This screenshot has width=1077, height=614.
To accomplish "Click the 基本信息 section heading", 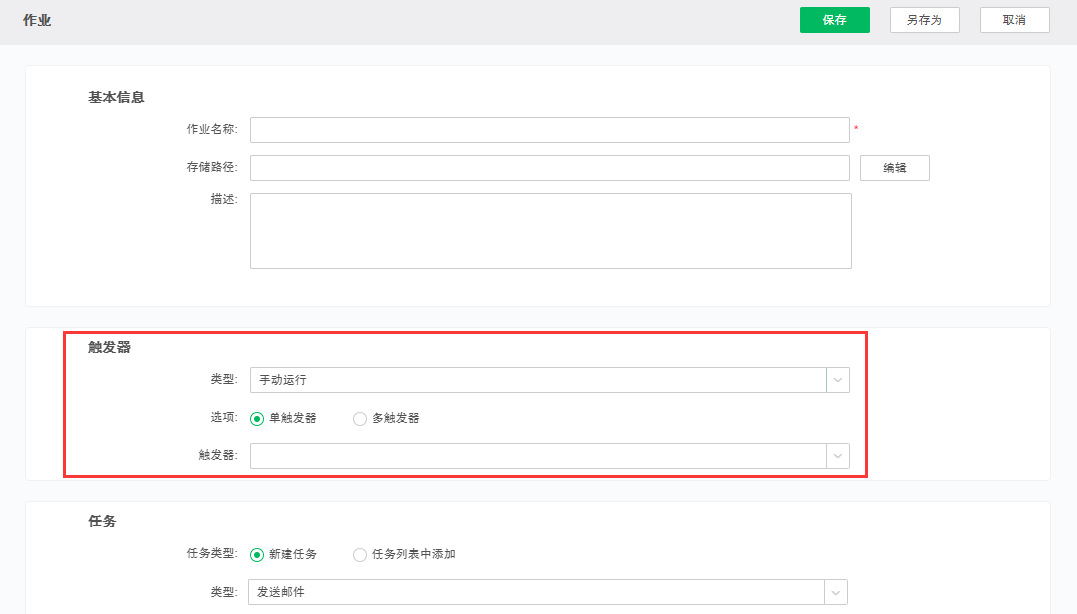I will [116, 97].
